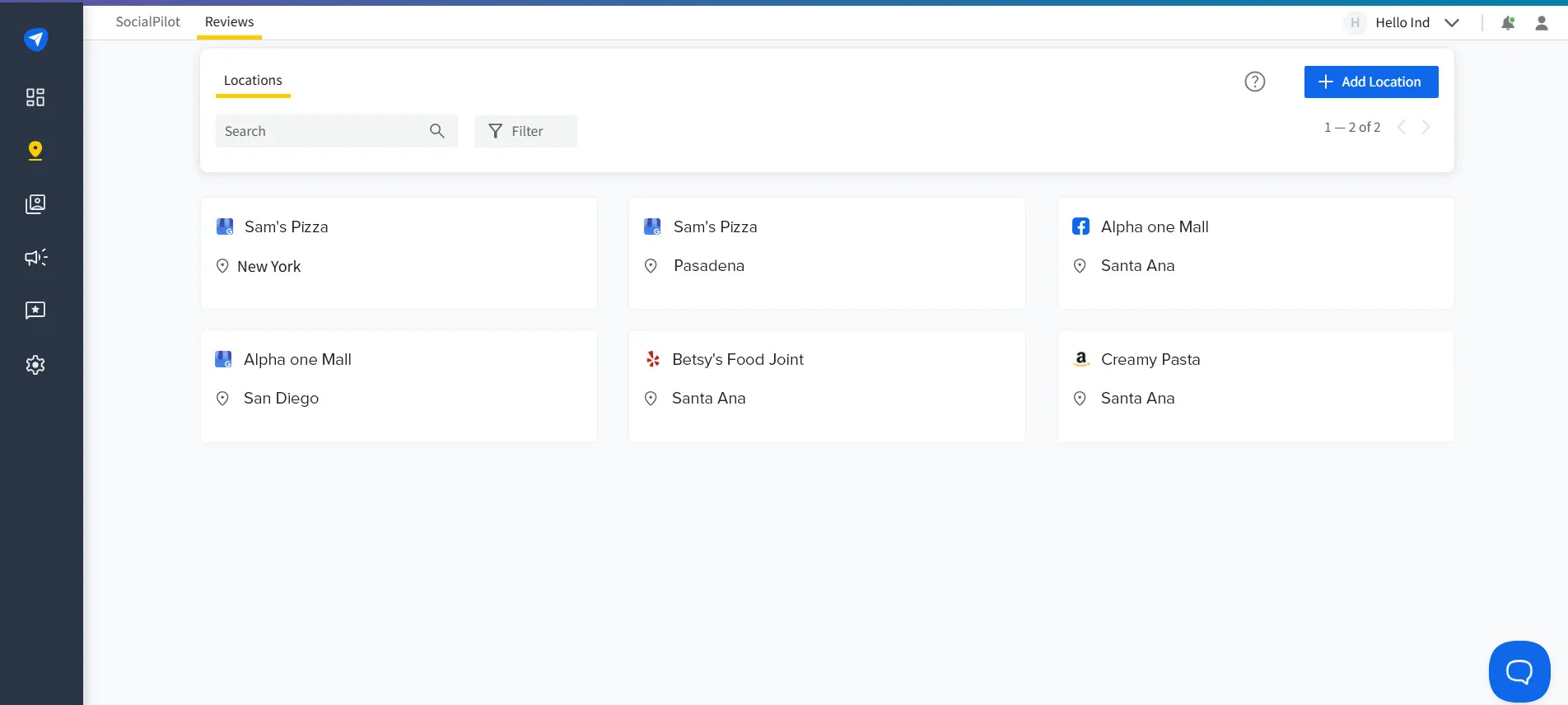Expand the Hello Ind account dropdown
This screenshot has height=705, width=1568.
click(x=1452, y=23)
